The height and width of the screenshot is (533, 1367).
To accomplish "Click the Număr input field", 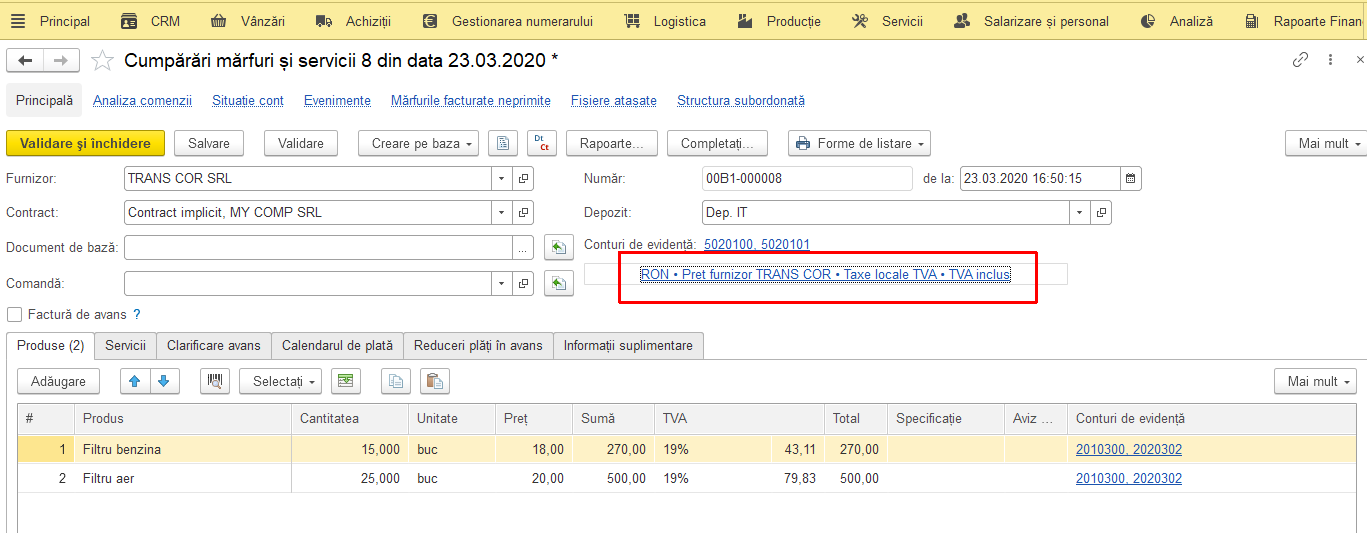I will (x=808, y=179).
